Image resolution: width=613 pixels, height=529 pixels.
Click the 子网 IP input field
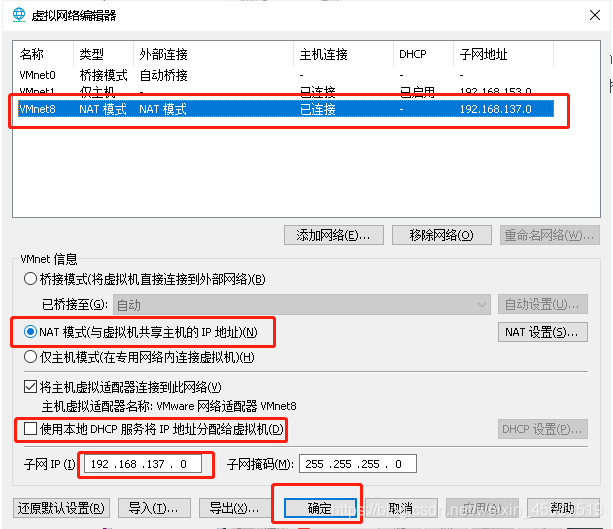(x=143, y=464)
